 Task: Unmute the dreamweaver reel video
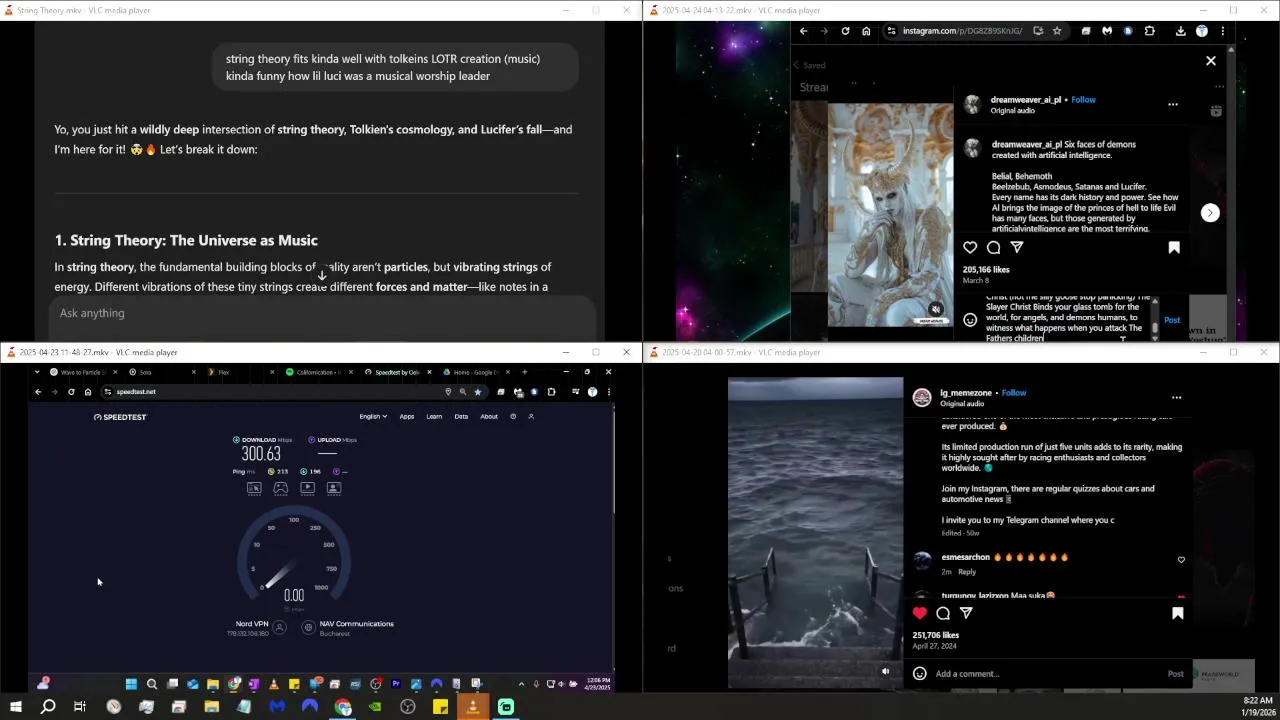click(935, 310)
